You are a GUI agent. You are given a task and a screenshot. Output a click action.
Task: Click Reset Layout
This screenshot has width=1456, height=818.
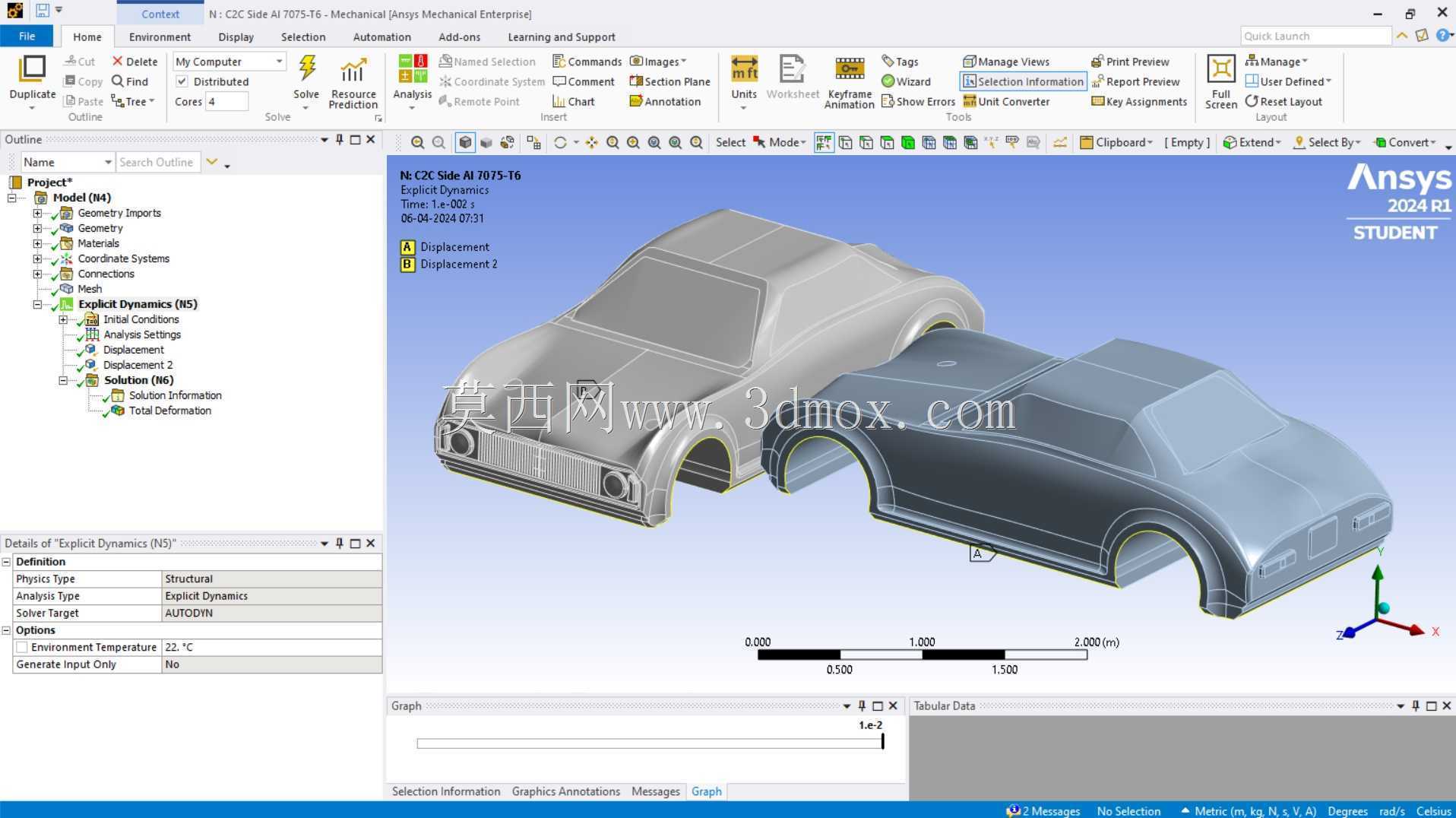coord(1283,101)
